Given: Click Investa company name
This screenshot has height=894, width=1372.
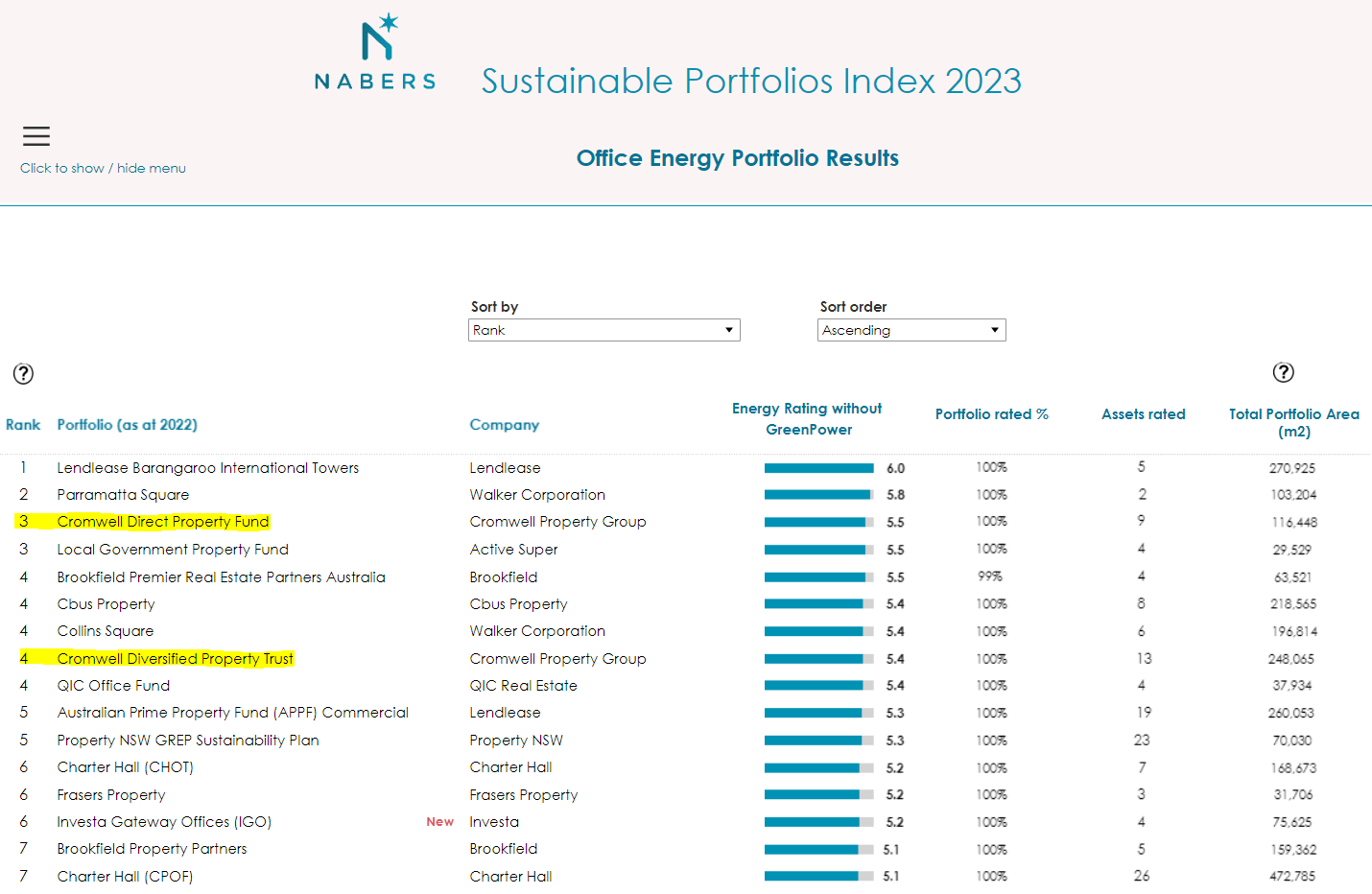Looking at the screenshot, I should (x=494, y=822).
